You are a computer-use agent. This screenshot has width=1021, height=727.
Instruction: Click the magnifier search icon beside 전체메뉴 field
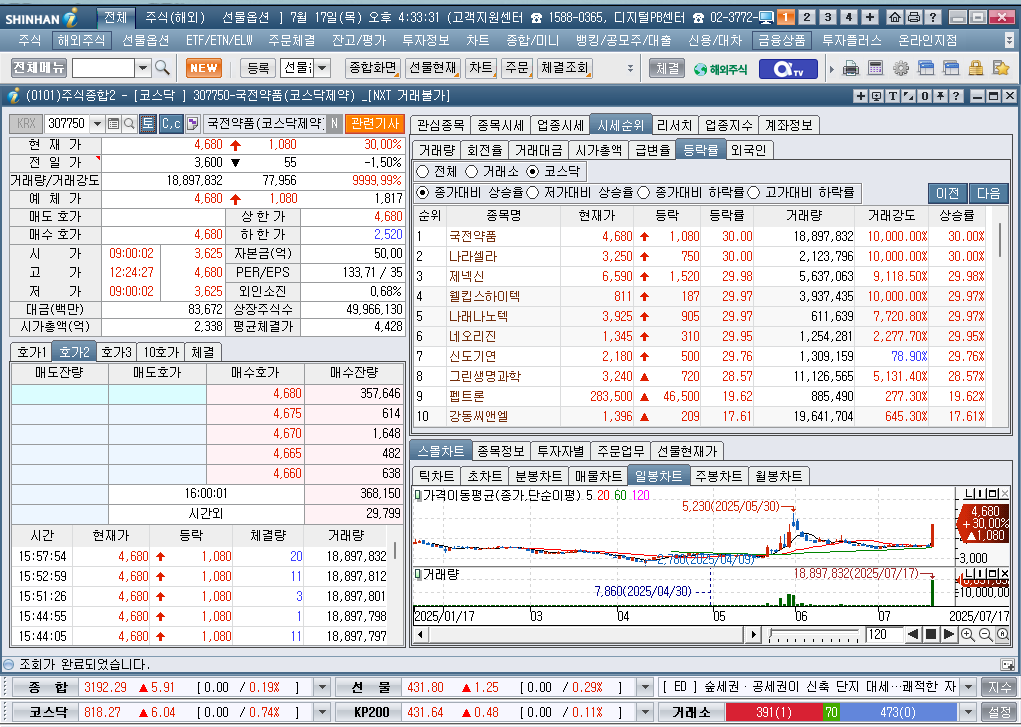click(162, 68)
